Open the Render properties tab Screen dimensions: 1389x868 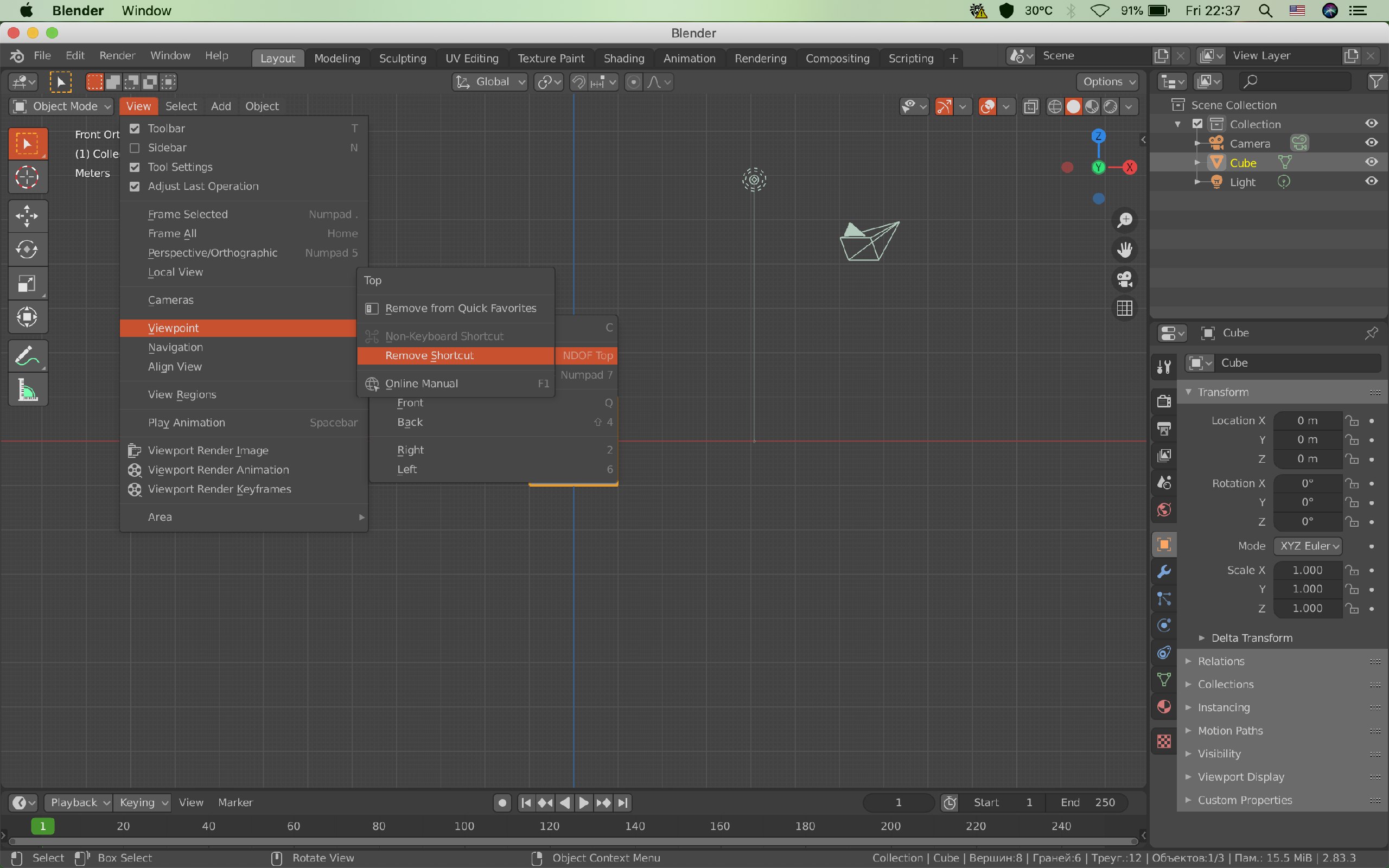click(1163, 401)
